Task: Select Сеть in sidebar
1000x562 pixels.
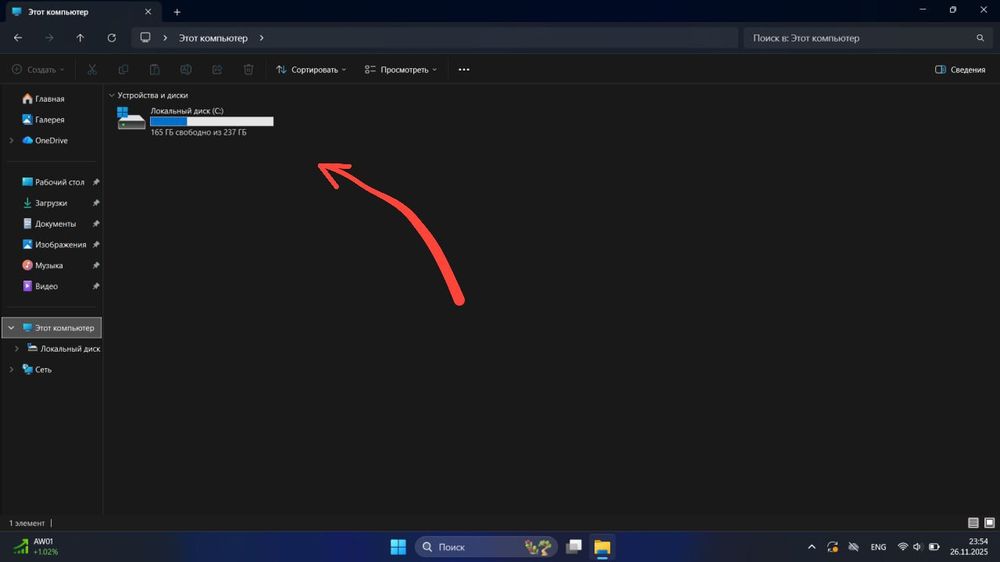Action: (43, 369)
